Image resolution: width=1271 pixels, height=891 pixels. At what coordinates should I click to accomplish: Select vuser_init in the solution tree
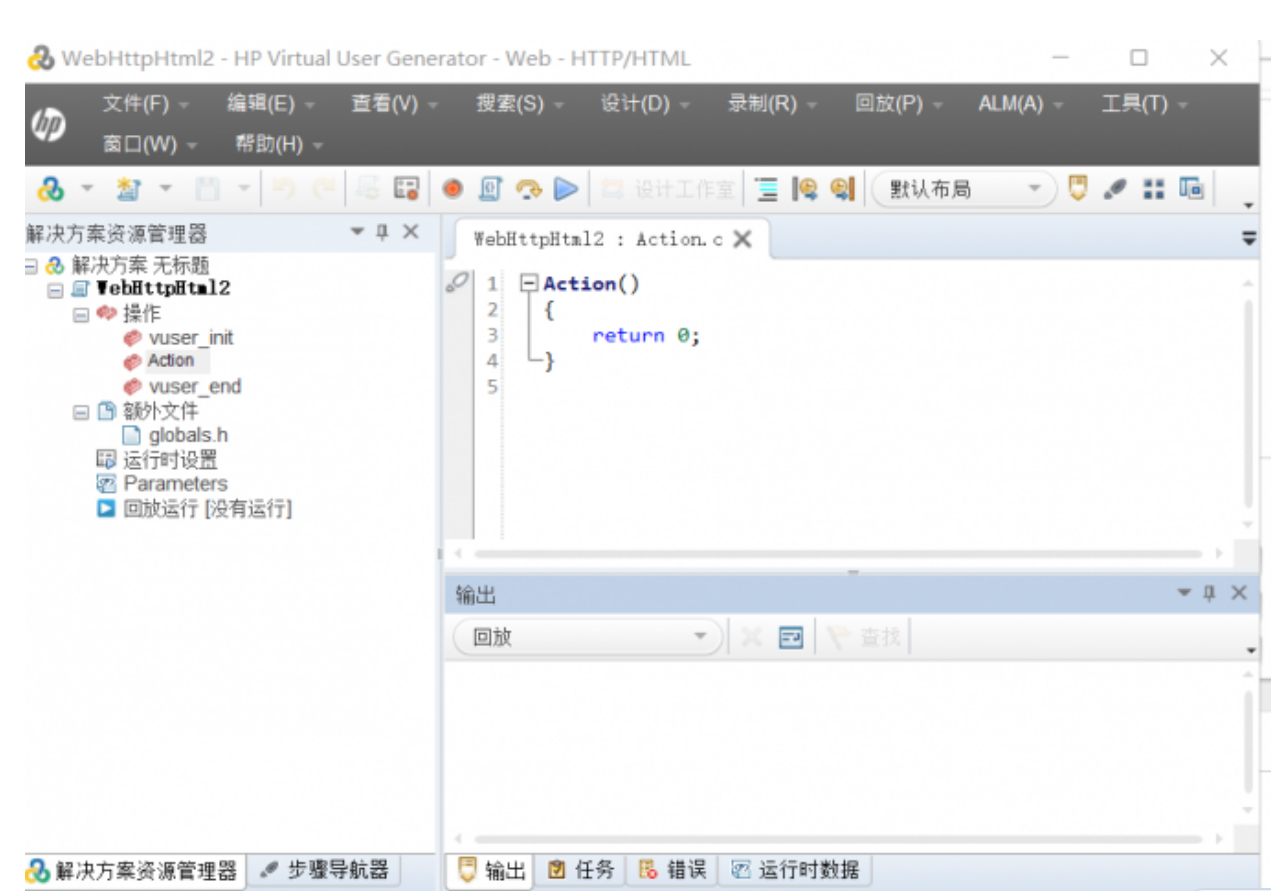pos(190,338)
